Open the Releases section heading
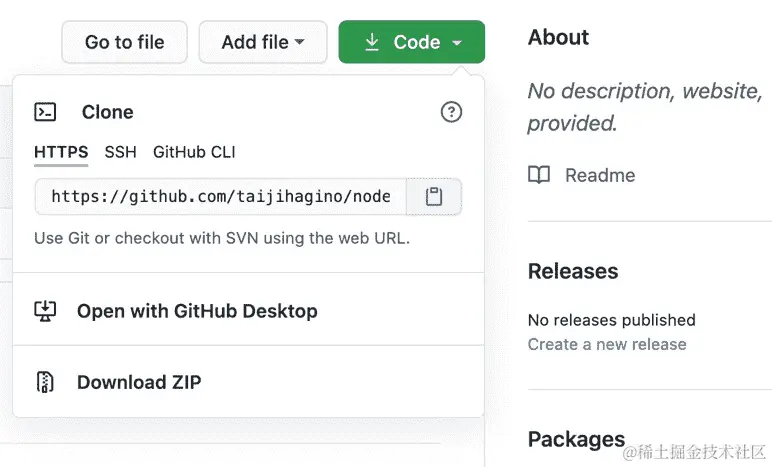 click(x=573, y=271)
